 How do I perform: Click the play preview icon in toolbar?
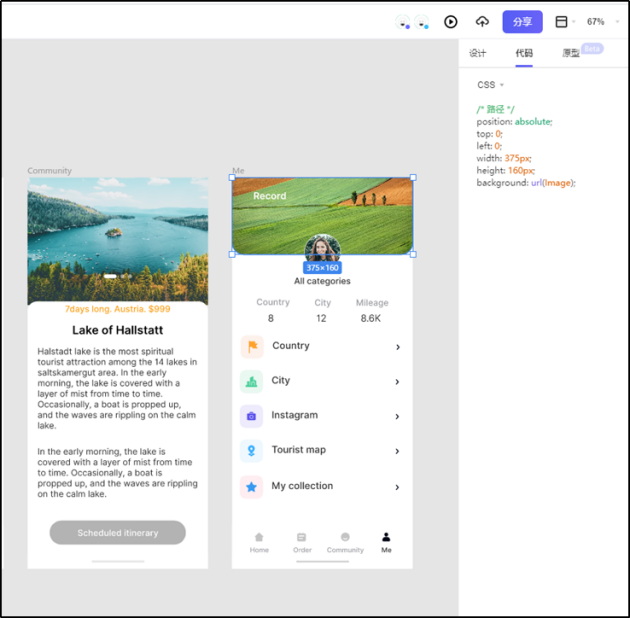450,22
